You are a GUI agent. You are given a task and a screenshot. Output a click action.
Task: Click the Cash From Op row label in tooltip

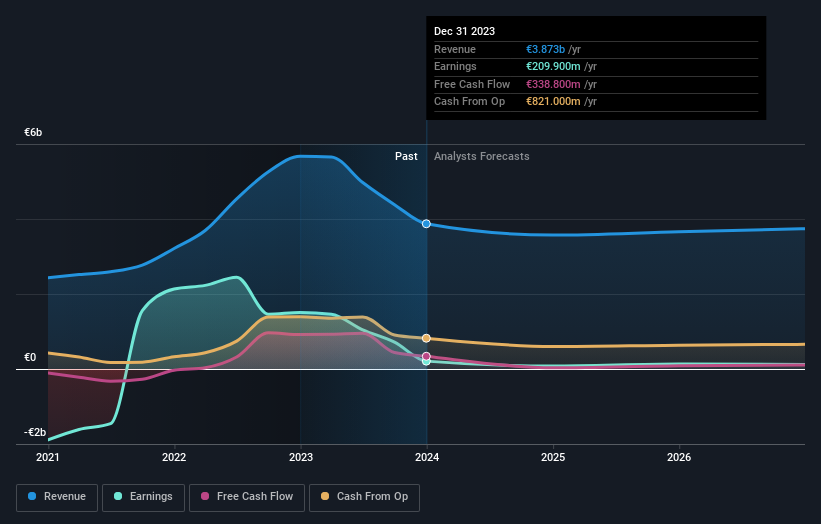point(470,102)
